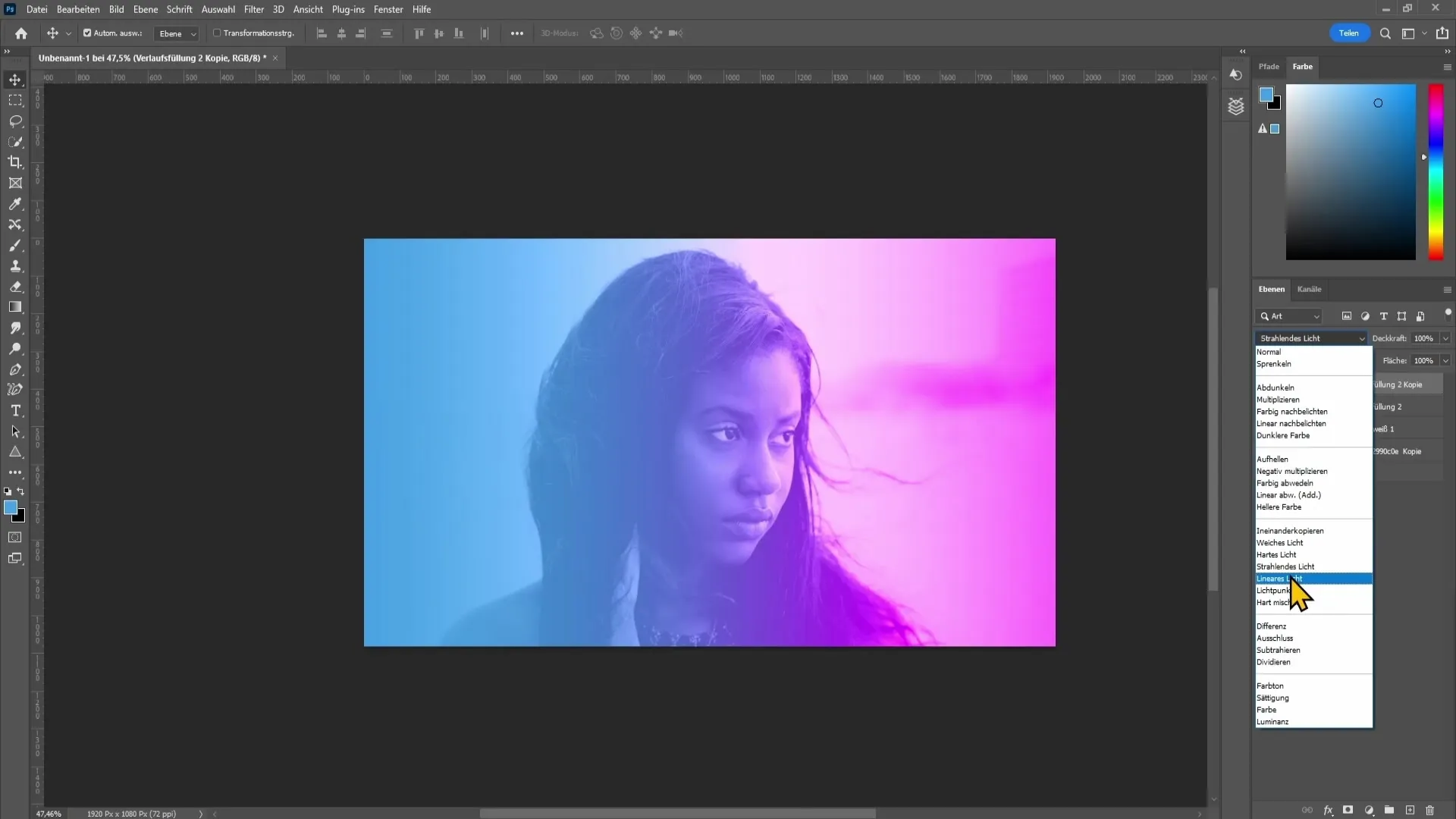Open the Filter menu
This screenshot has height=819, width=1456.
[x=254, y=9]
